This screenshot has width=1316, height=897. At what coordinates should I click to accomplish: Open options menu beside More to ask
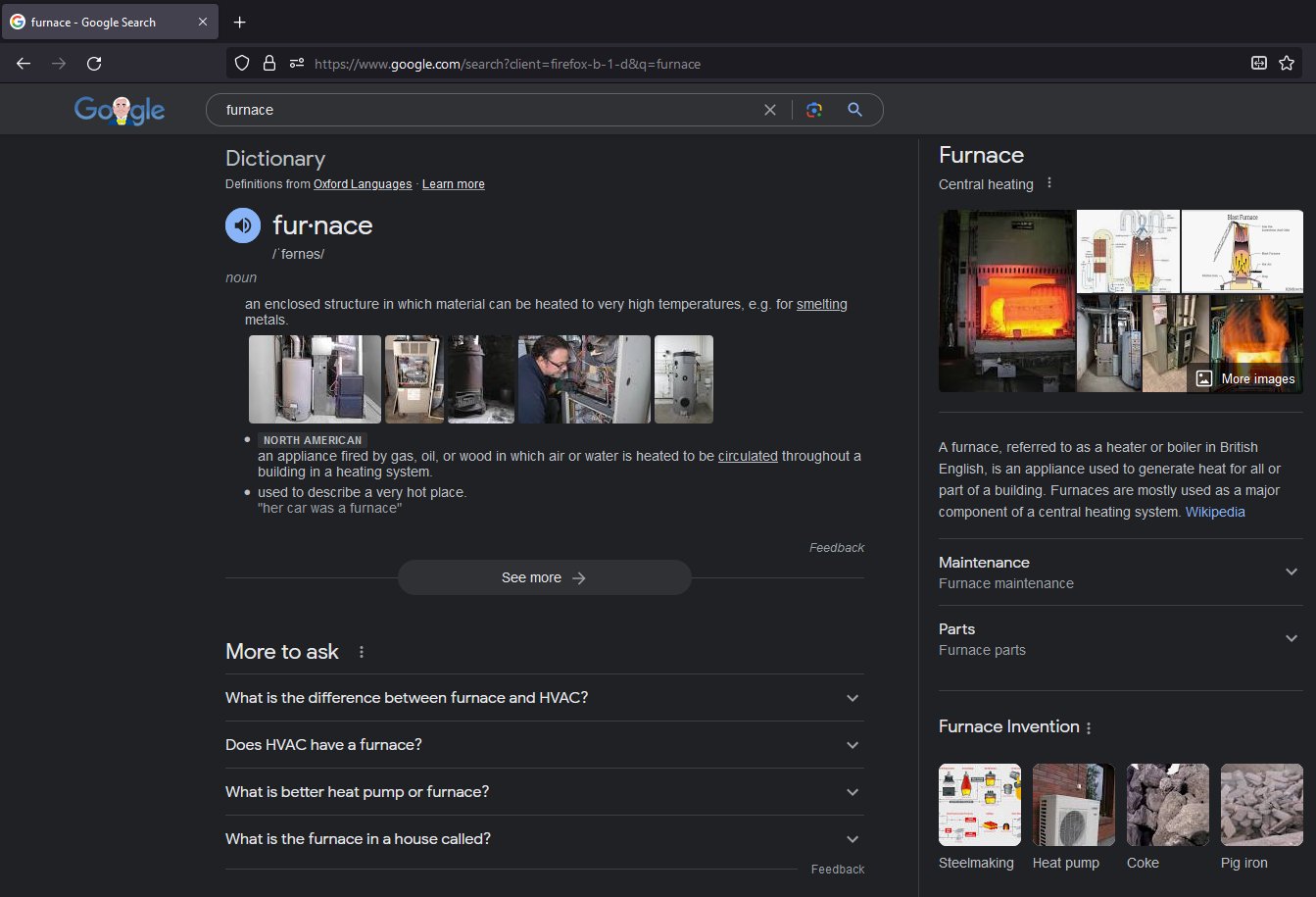(x=362, y=652)
